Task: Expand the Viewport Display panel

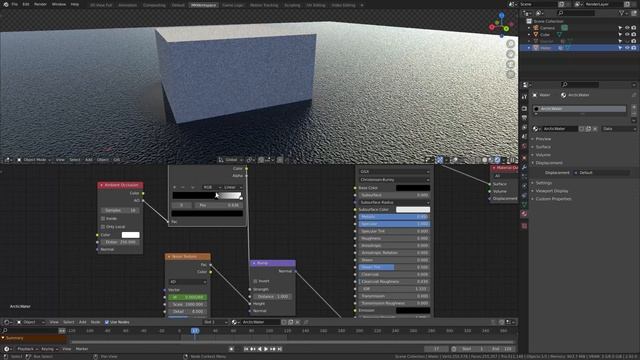Action: [x=551, y=191]
